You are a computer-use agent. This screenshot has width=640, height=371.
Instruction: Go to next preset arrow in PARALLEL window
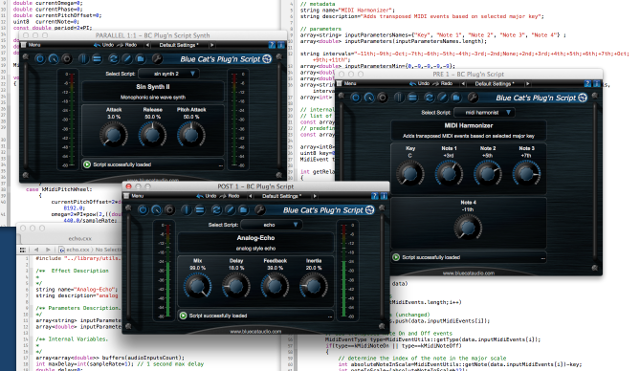point(211,45)
